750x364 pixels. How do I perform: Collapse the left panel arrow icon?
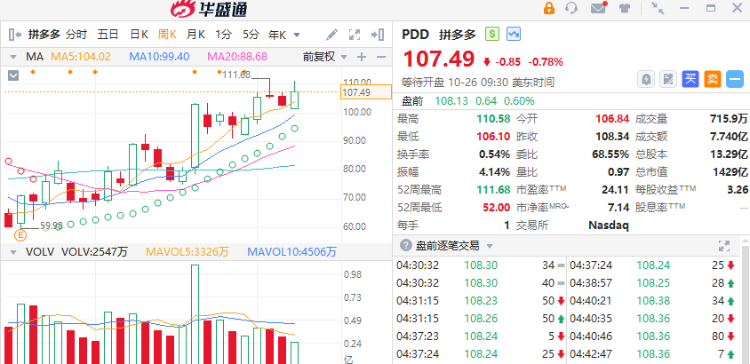[x=15, y=34]
